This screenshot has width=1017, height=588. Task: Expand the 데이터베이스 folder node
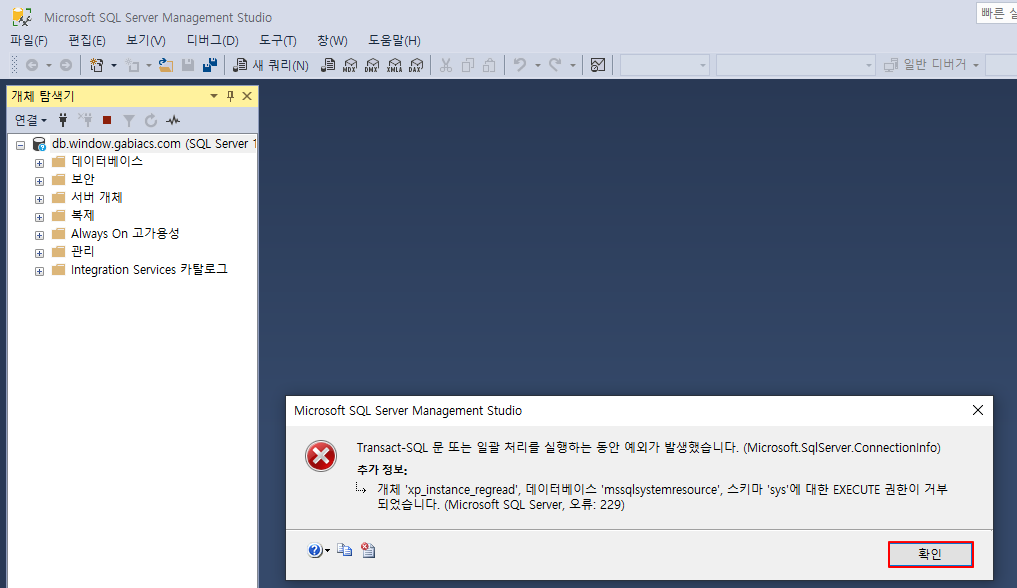tap(39, 163)
